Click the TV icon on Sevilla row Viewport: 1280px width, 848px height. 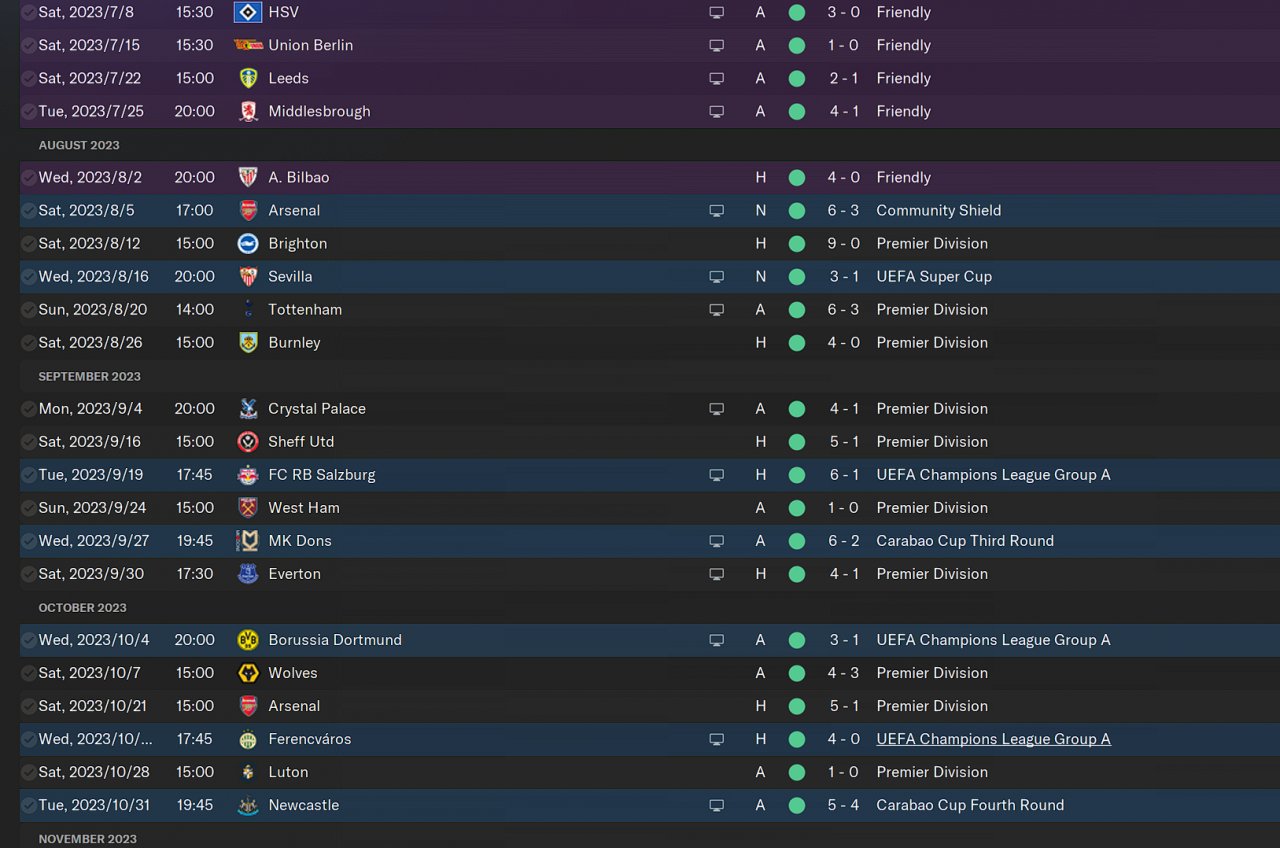click(x=716, y=276)
